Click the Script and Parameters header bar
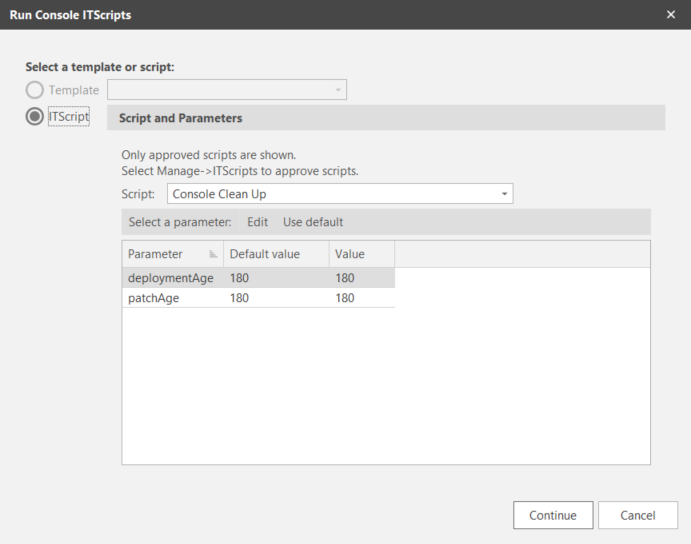Viewport: 691px width, 544px height. [x=386, y=118]
